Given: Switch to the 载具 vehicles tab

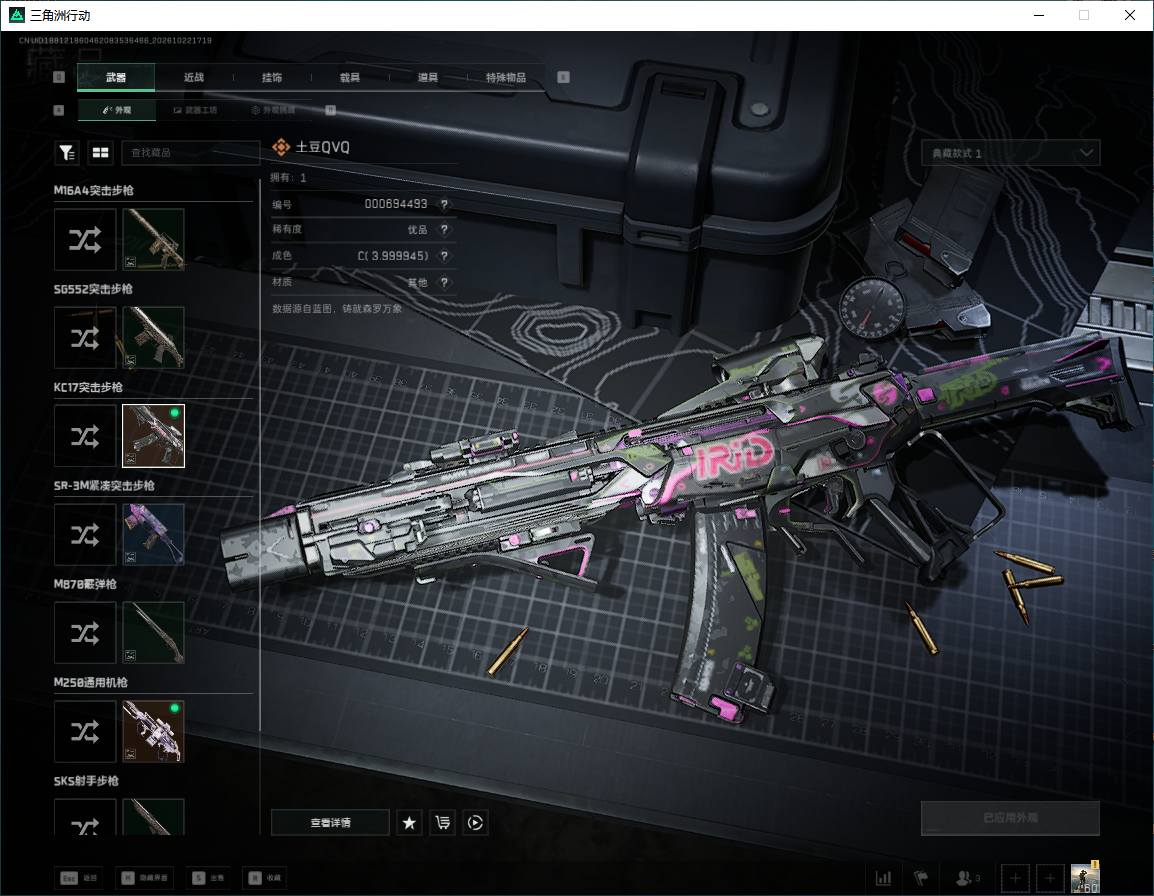Looking at the screenshot, I should (x=350, y=77).
